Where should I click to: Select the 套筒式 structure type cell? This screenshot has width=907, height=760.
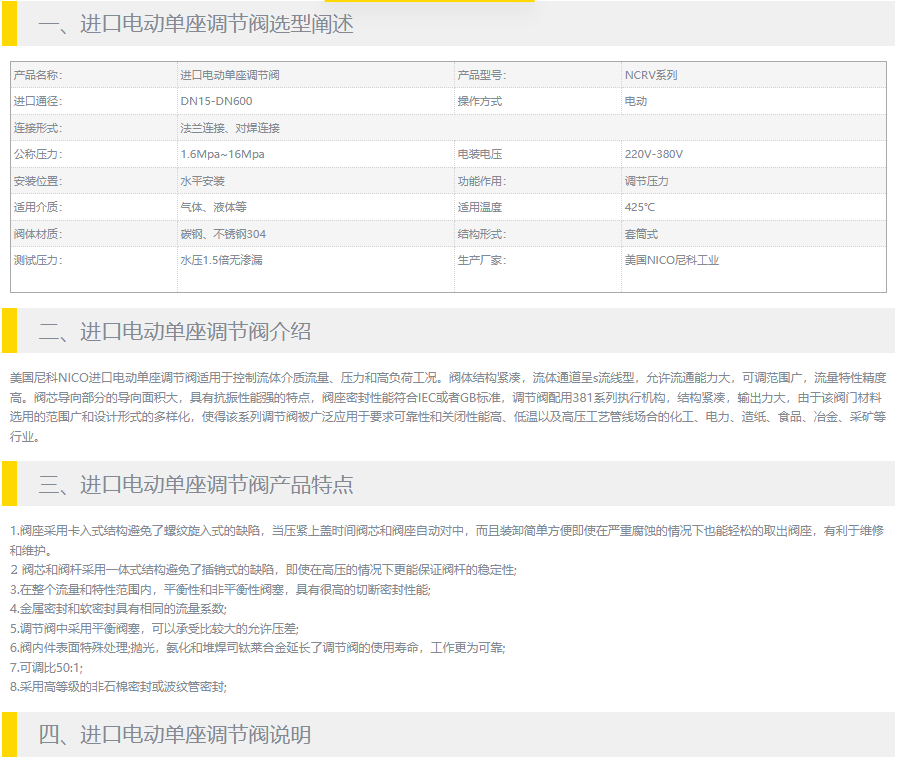point(641,234)
